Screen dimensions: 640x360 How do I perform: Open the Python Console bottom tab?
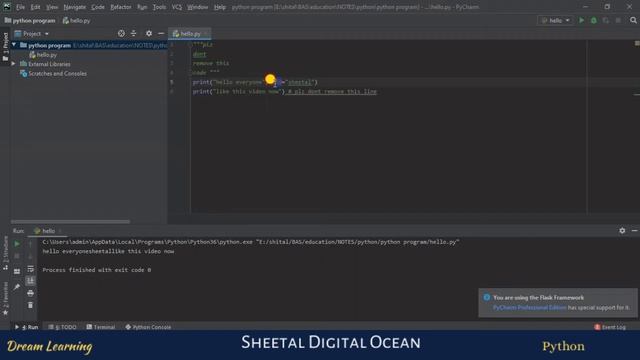pos(148,327)
